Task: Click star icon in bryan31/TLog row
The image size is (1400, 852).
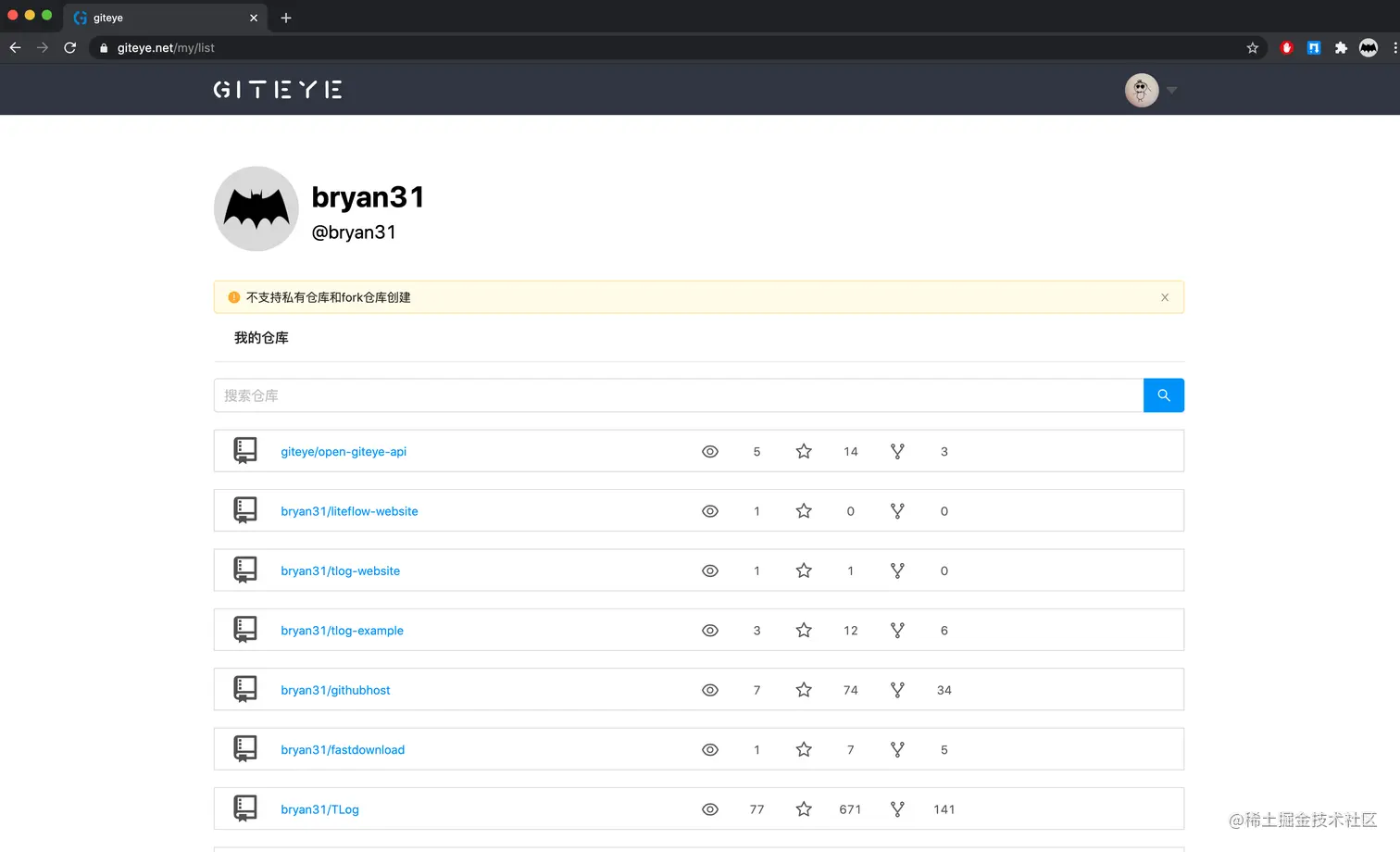Action: 804,808
